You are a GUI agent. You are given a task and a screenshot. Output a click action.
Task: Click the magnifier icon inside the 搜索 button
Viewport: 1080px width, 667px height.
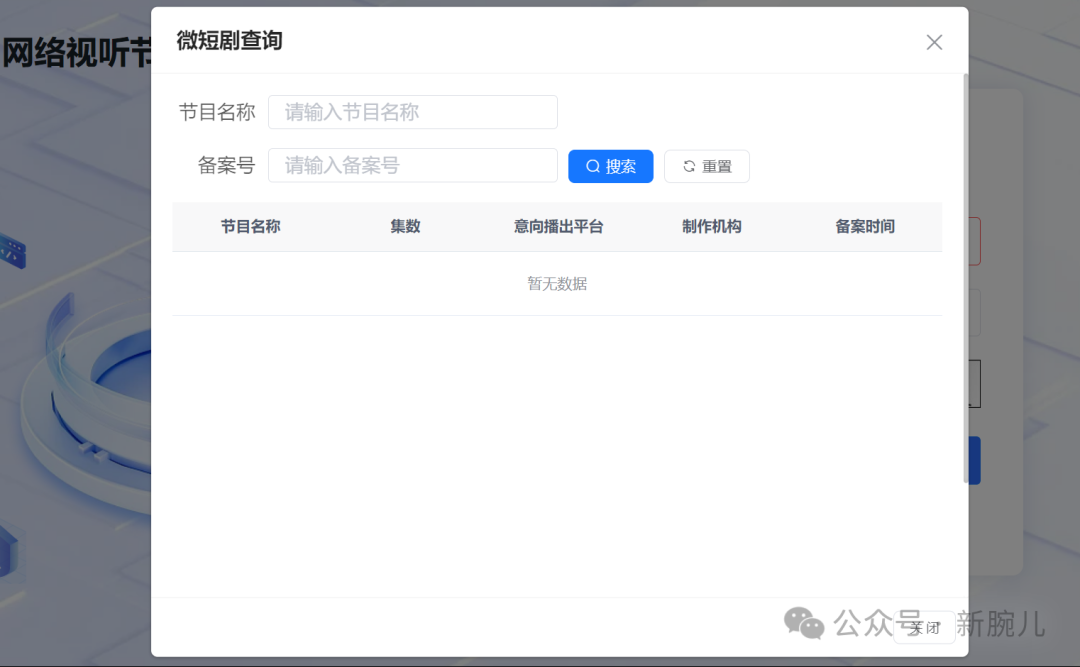(594, 166)
